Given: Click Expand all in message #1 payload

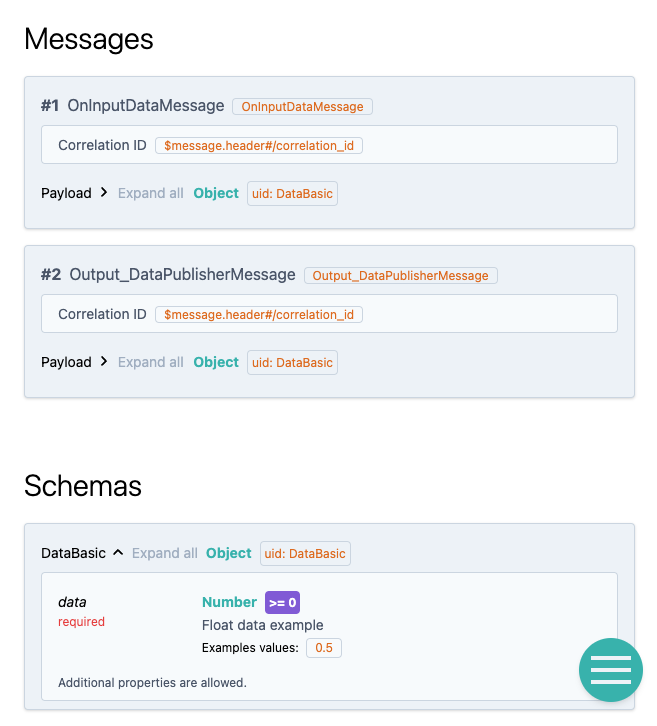Looking at the screenshot, I should pyautogui.click(x=150, y=193).
